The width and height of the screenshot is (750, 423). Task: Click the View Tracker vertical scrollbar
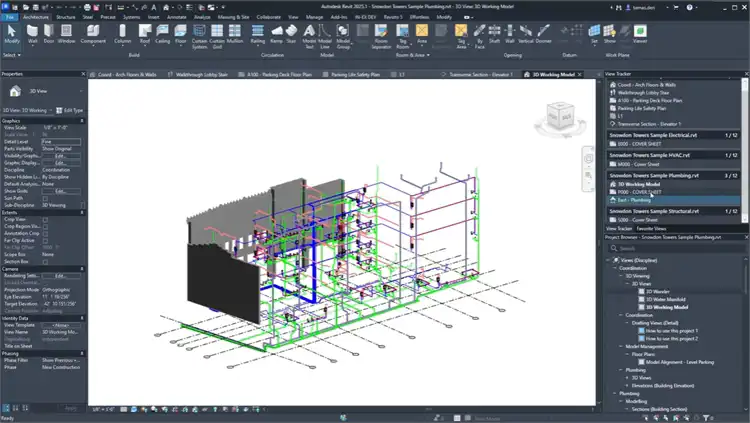[744, 150]
